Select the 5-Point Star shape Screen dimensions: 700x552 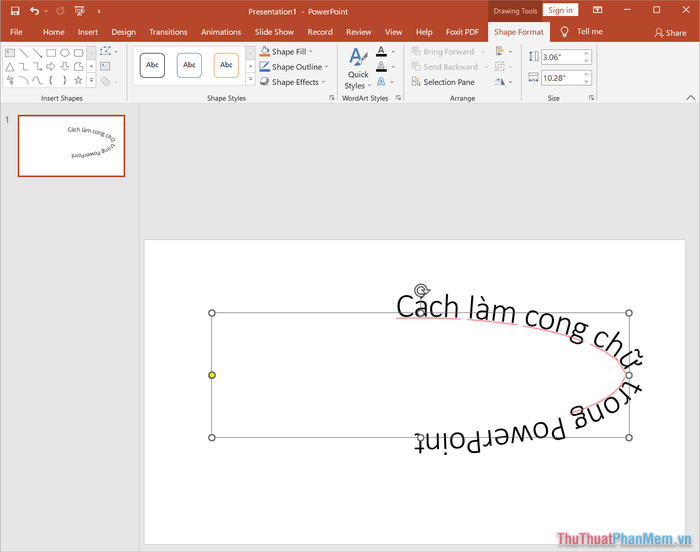[79, 80]
